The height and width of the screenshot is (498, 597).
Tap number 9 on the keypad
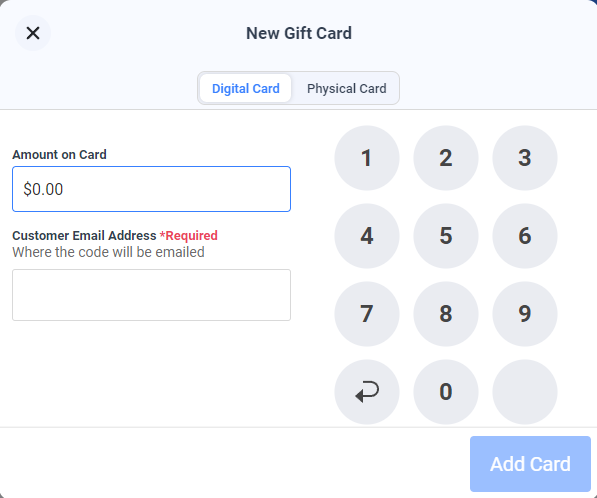click(x=525, y=314)
